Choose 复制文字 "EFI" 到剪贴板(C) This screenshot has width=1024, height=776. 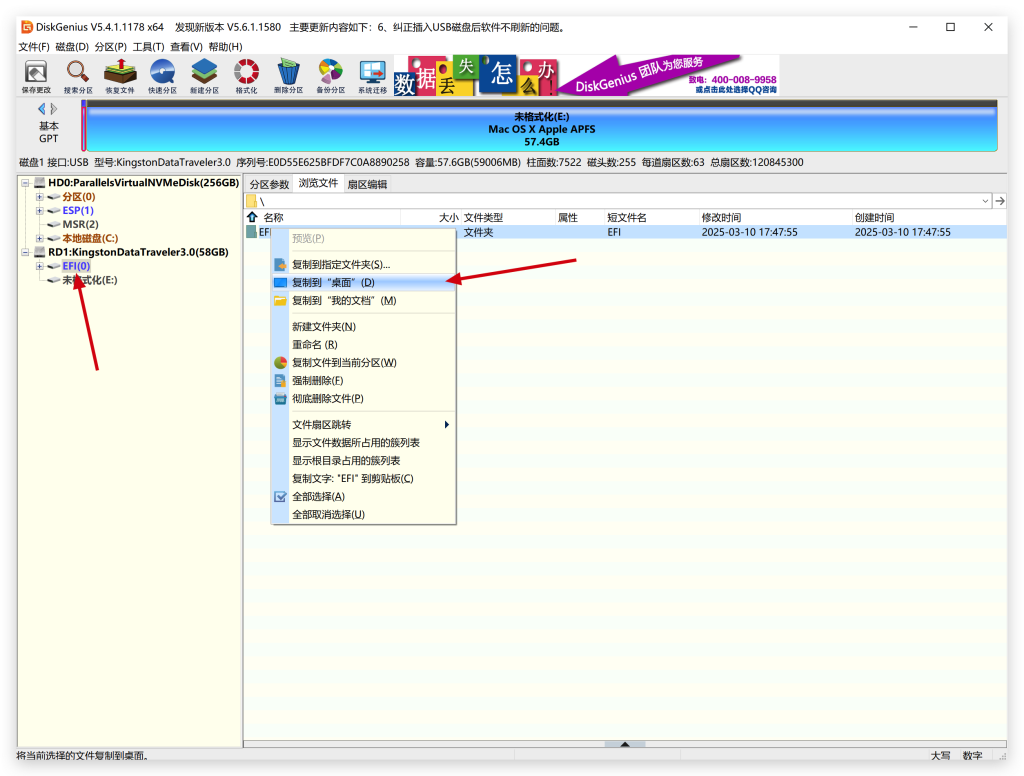click(364, 478)
